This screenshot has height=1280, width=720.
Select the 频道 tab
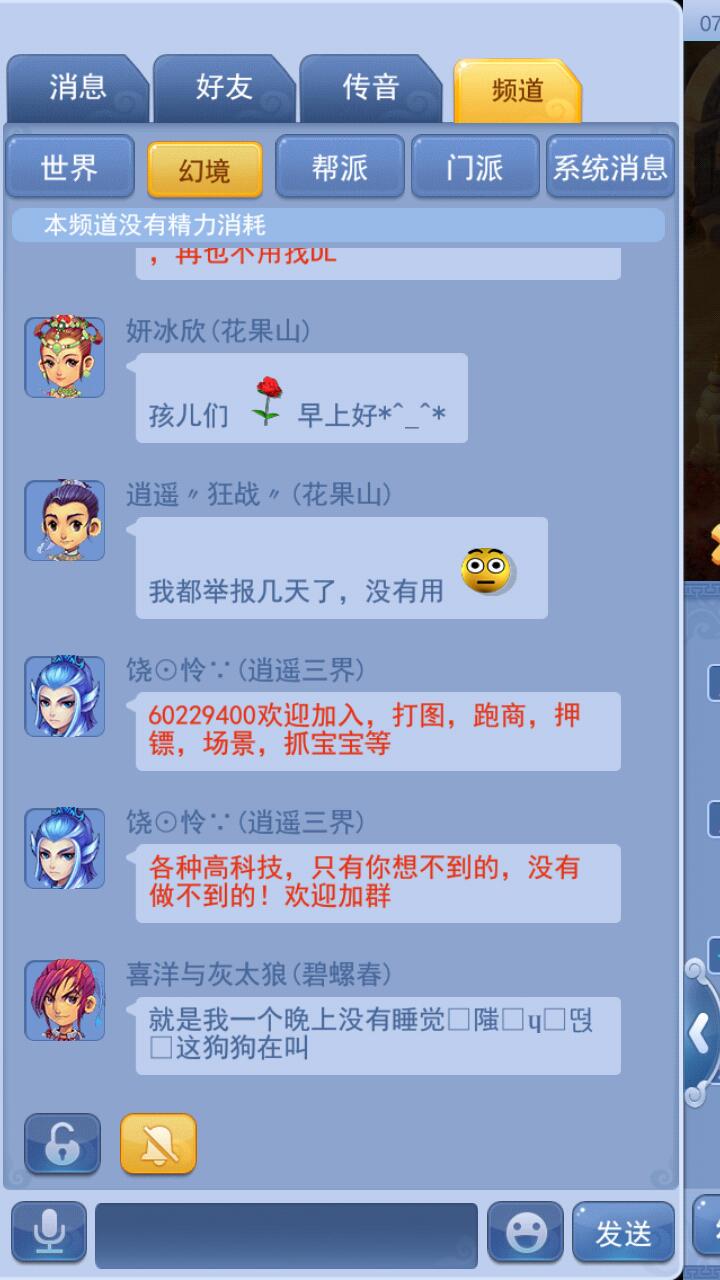point(517,90)
